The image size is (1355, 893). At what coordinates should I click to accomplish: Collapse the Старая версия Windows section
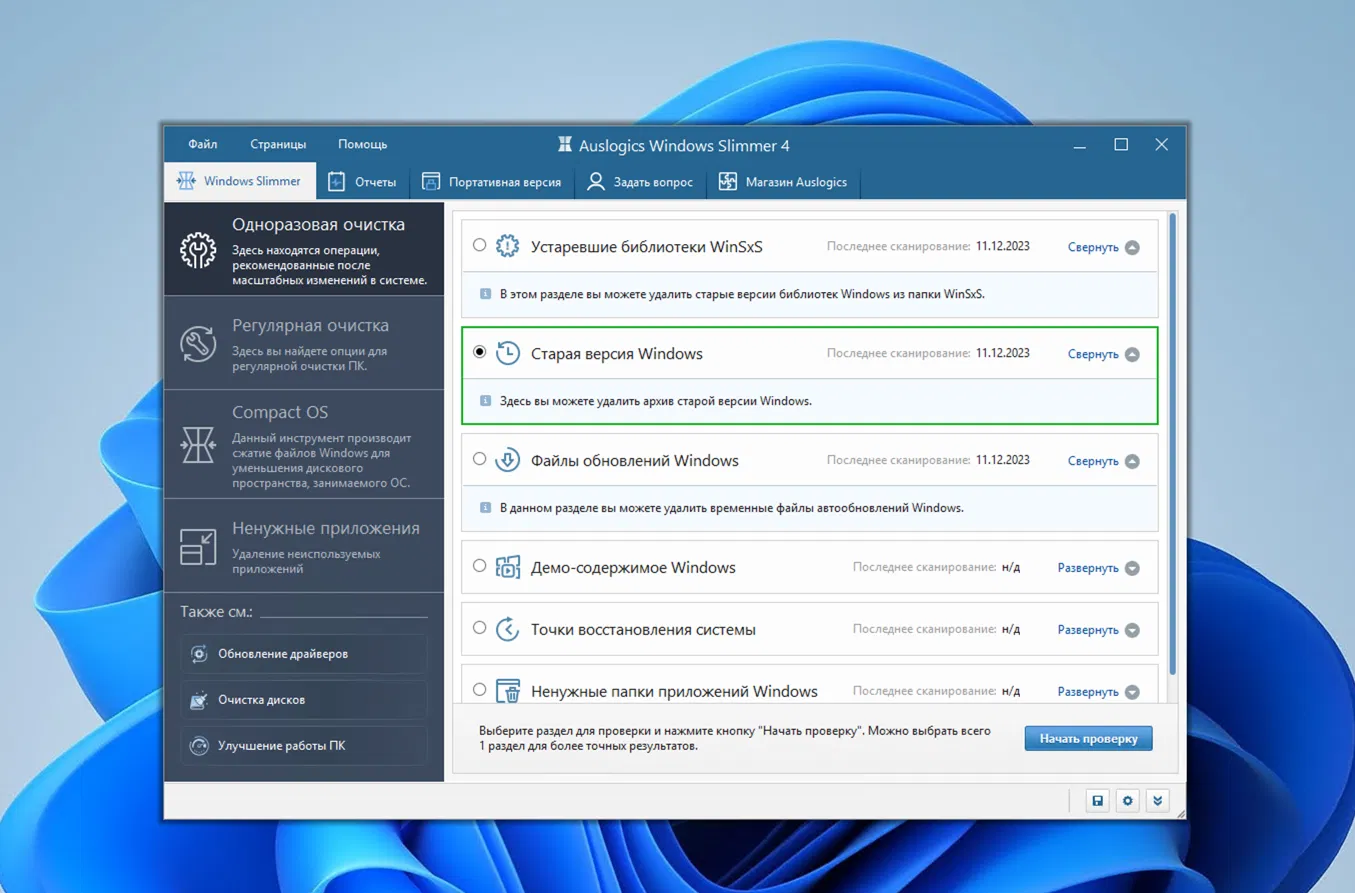(1104, 354)
